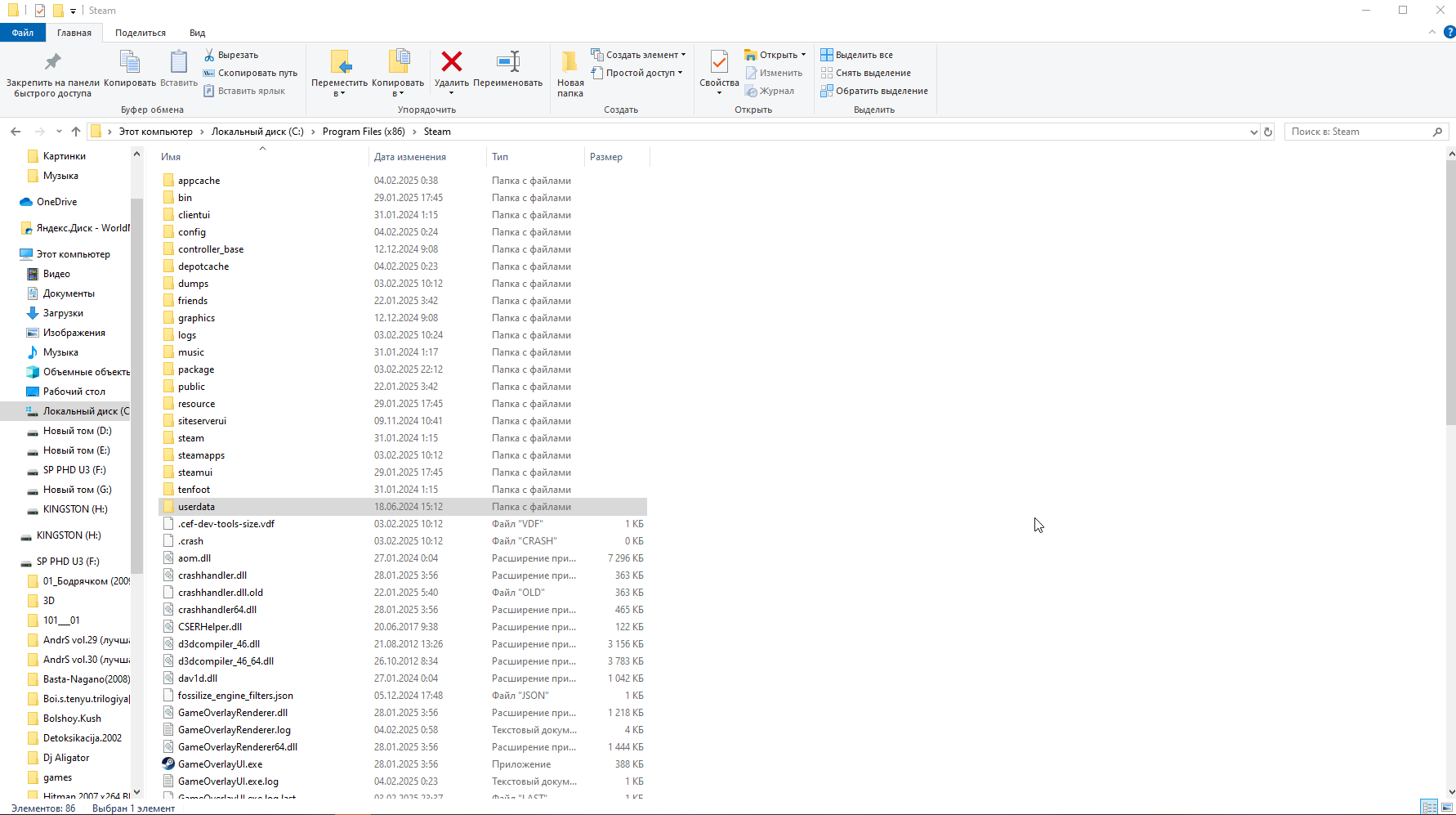Click the navigation pane scrollbar
The image size is (1456, 815).
pyautogui.click(x=136, y=384)
